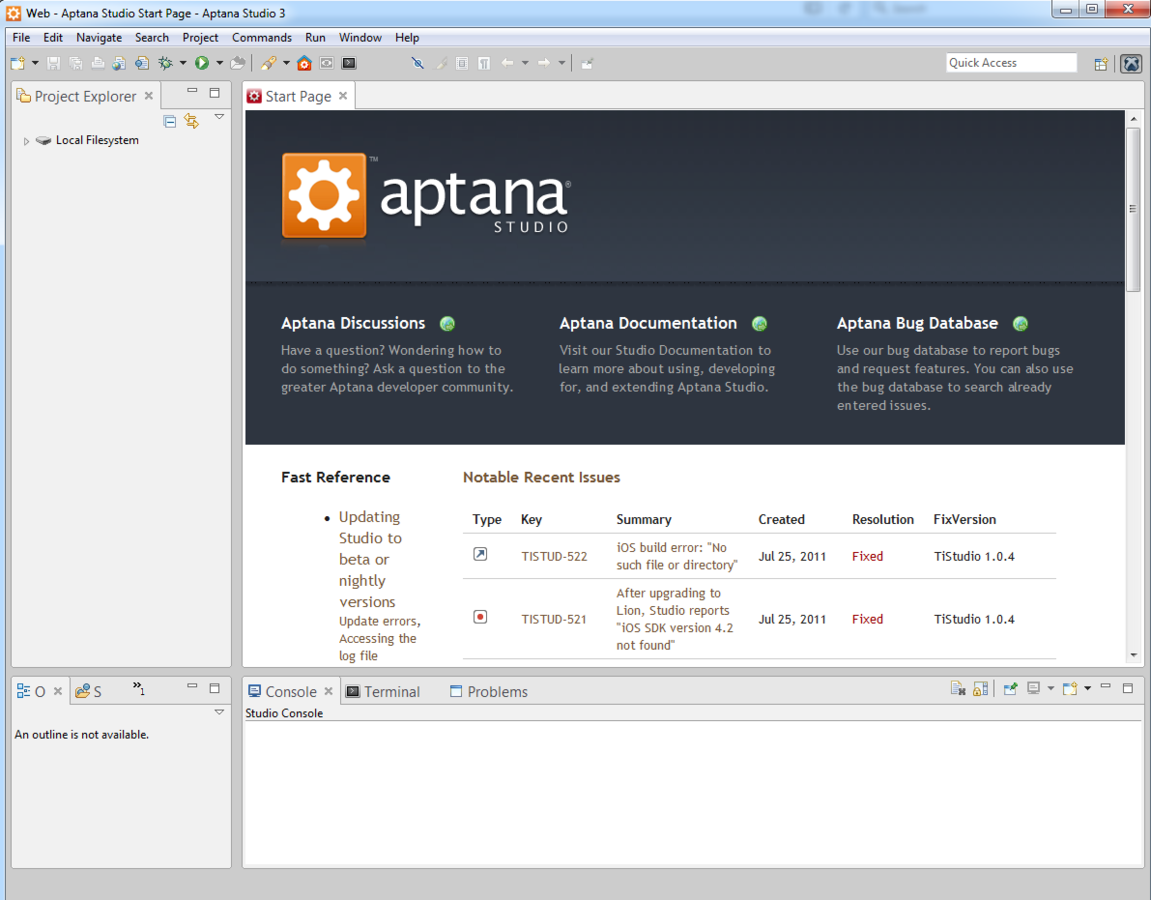Open issue TISTUD-522 link
This screenshot has height=900, width=1151.
click(554, 556)
